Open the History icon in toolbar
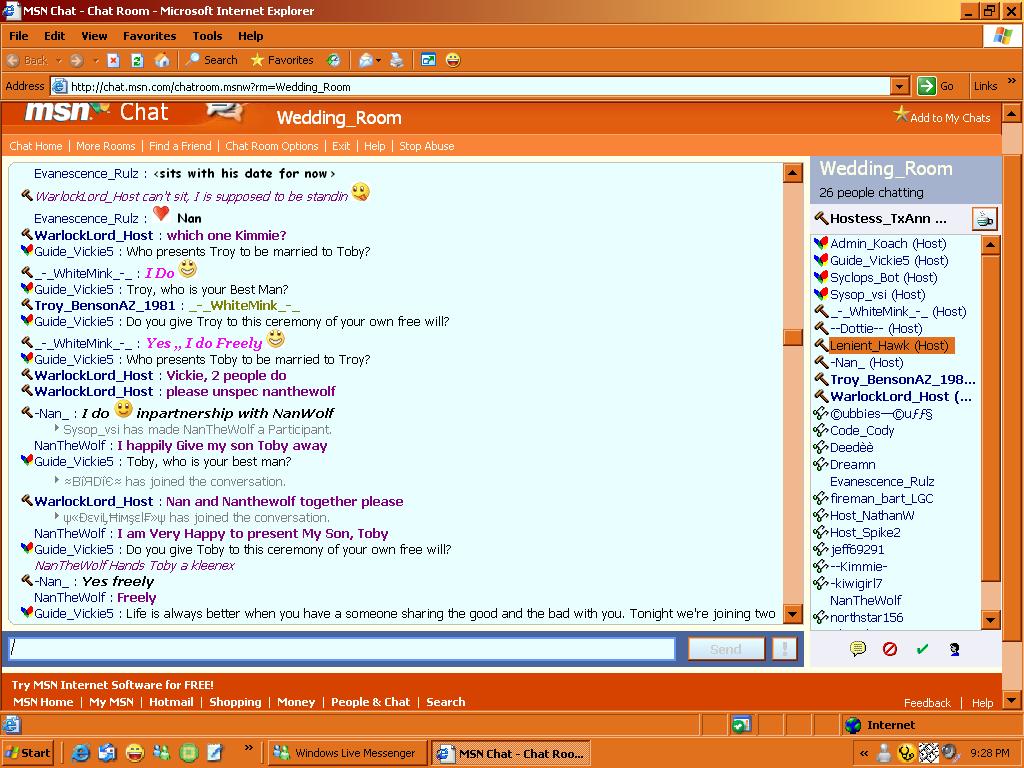Image resolution: width=1024 pixels, height=768 pixels. click(x=334, y=60)
